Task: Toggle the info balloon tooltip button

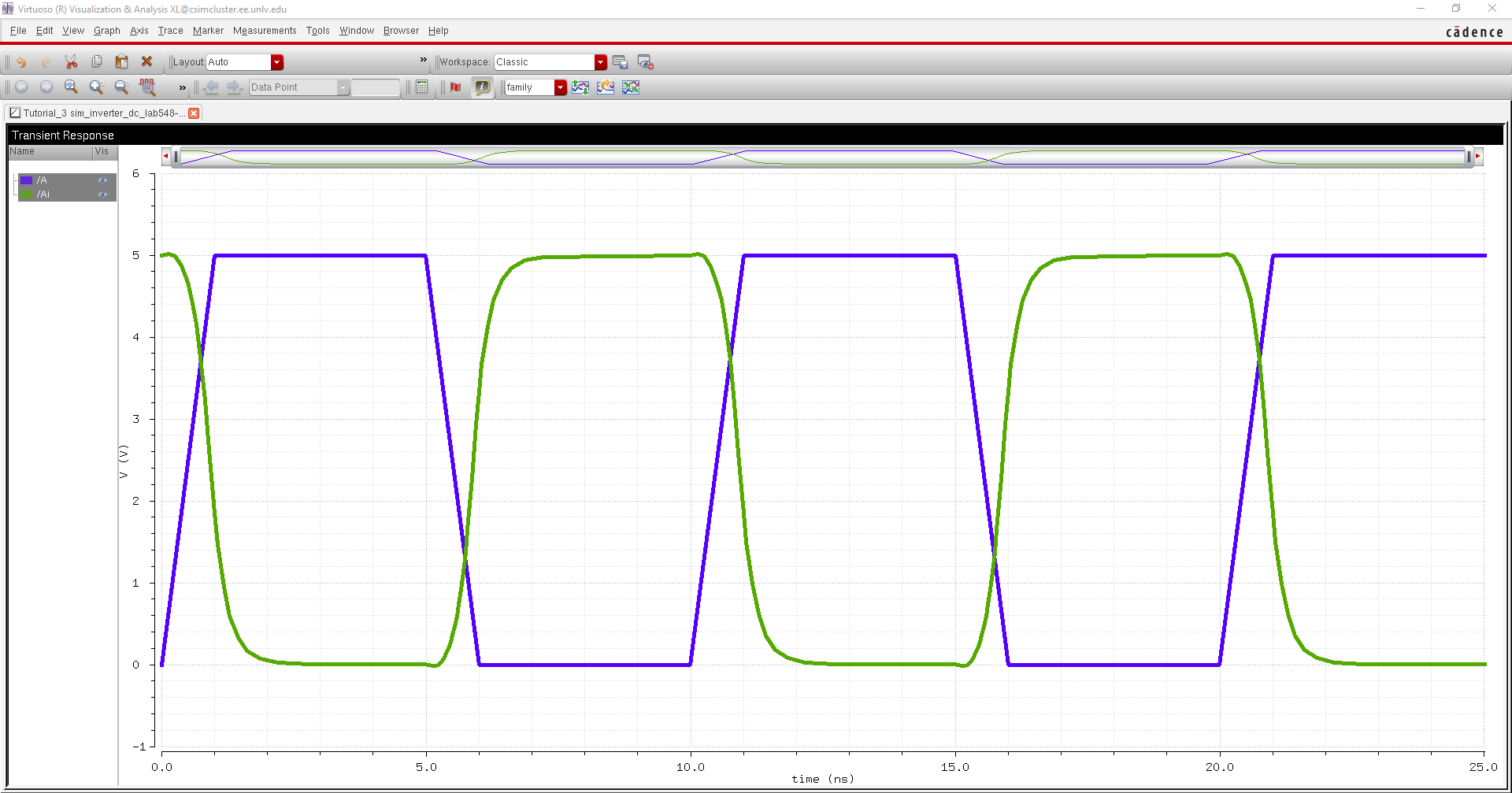Action: (x=482, y=87)
